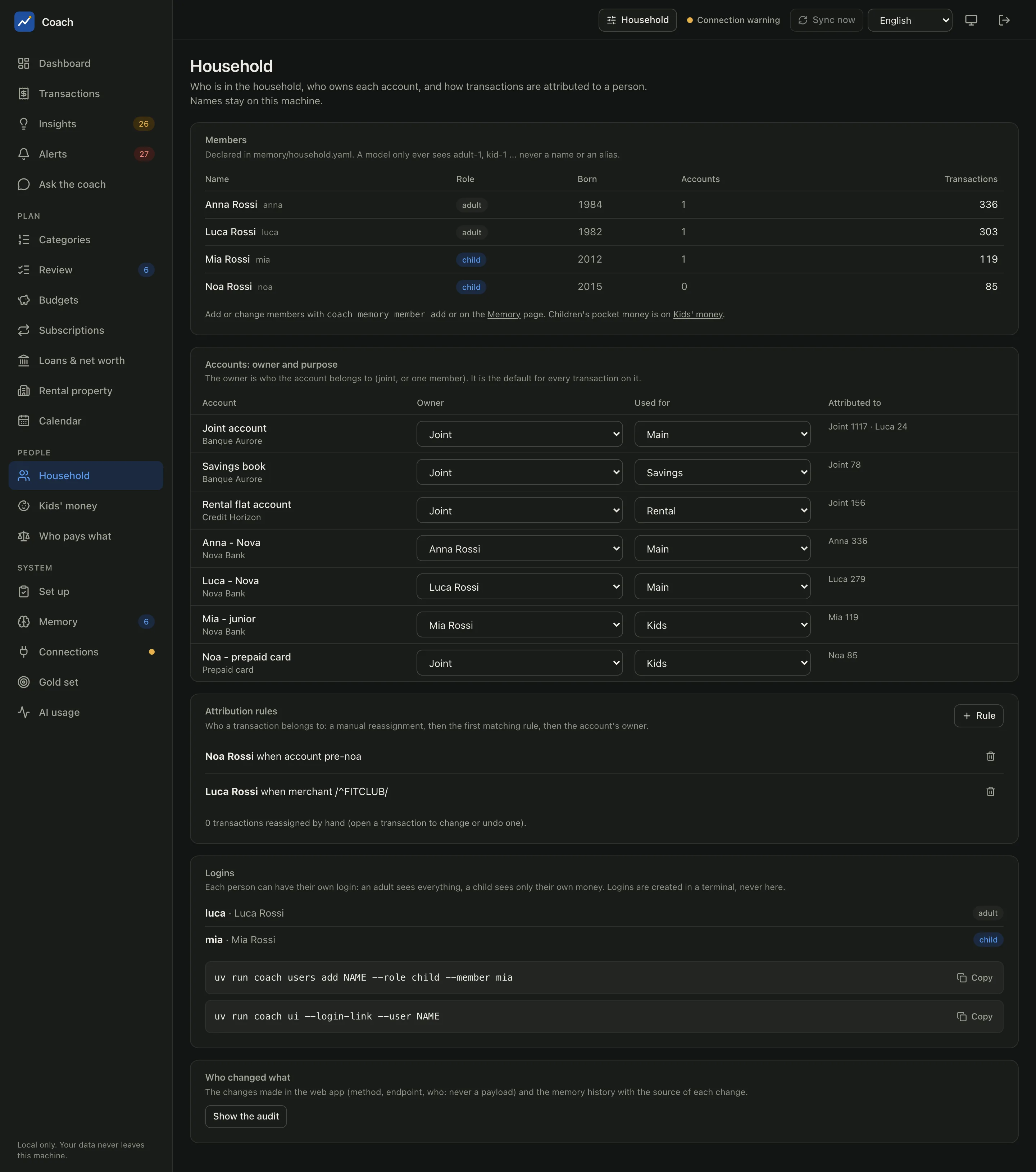
Task: Open Rental property sidebar item
Action: click(86, 391)
